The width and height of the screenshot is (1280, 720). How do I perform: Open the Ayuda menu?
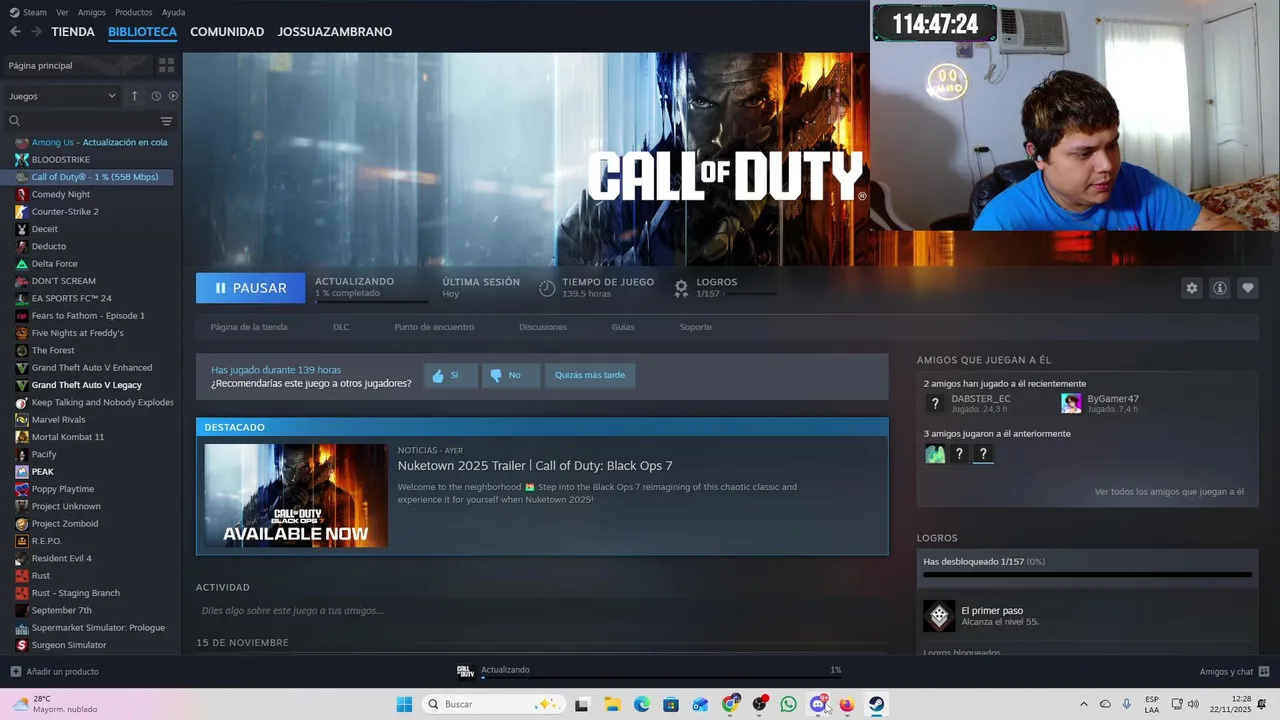(x=173, y=12)
